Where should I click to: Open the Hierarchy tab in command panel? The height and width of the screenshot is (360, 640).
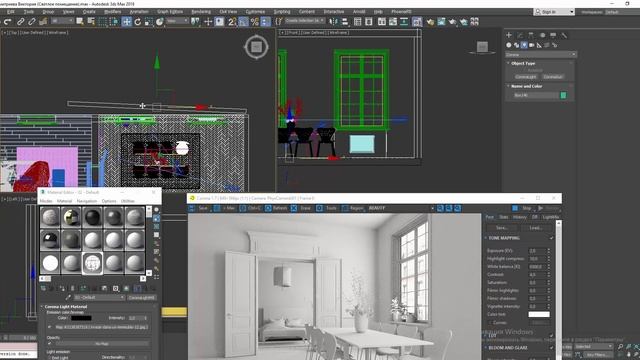click(x=531, y=36)
